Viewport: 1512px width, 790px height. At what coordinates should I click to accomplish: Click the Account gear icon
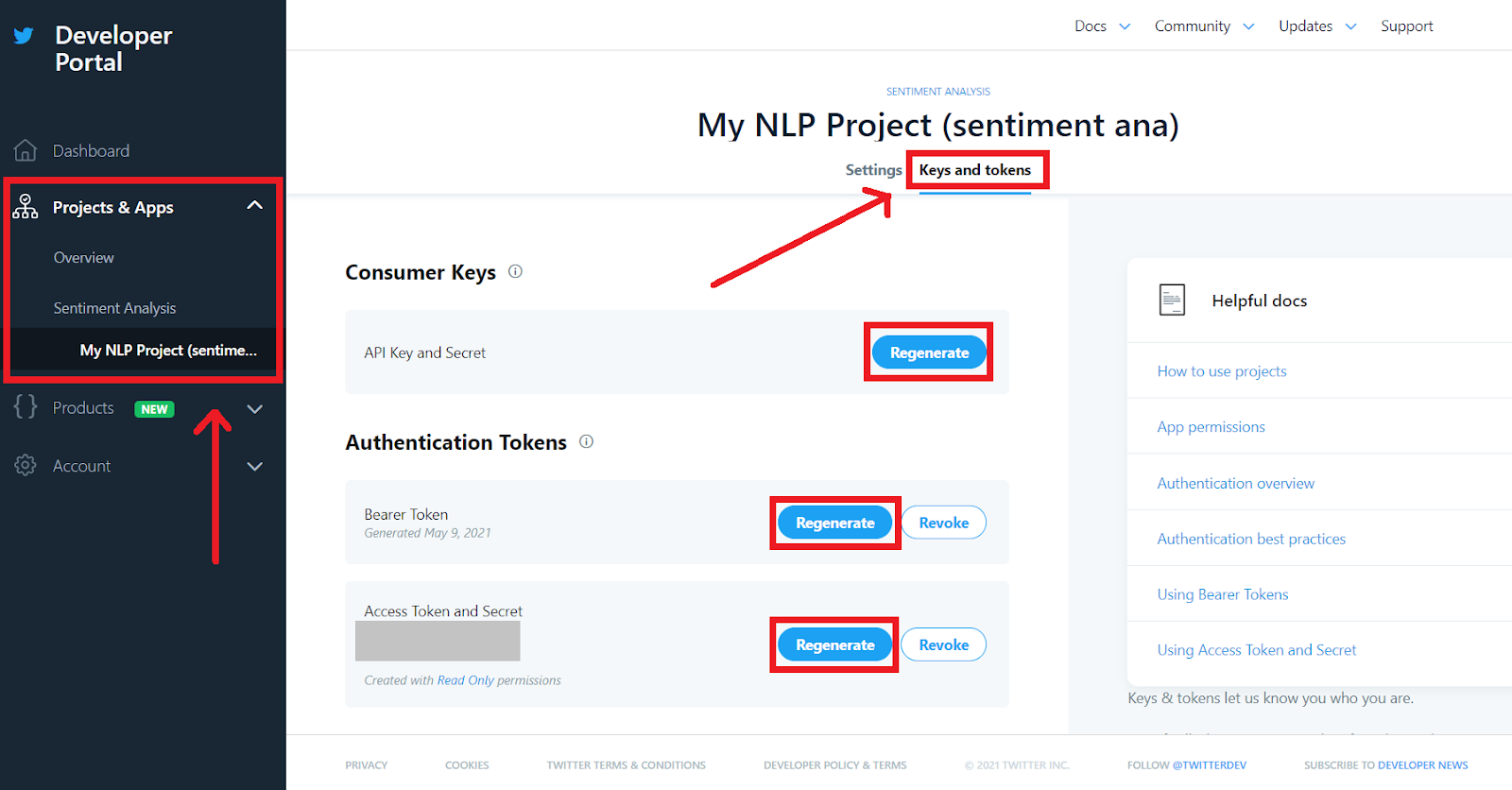26,465
